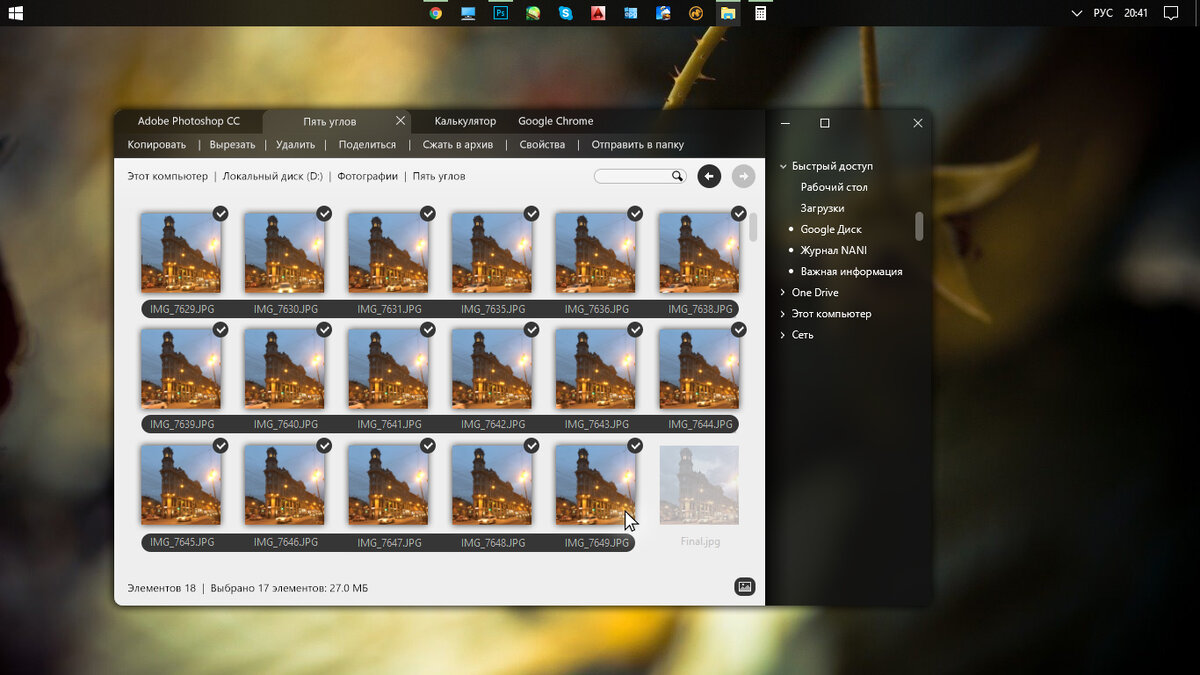
Task: Open the notification center icon
Action: 1172,13
